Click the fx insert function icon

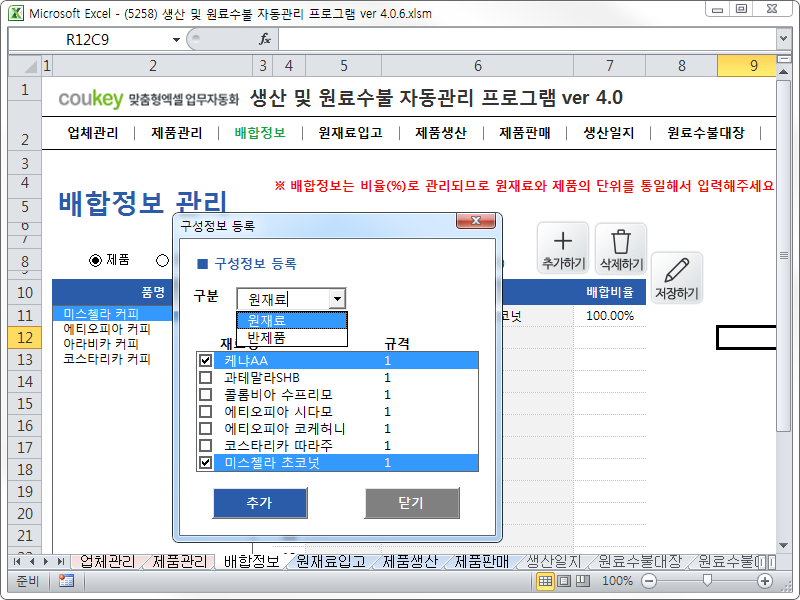[265, 39]
